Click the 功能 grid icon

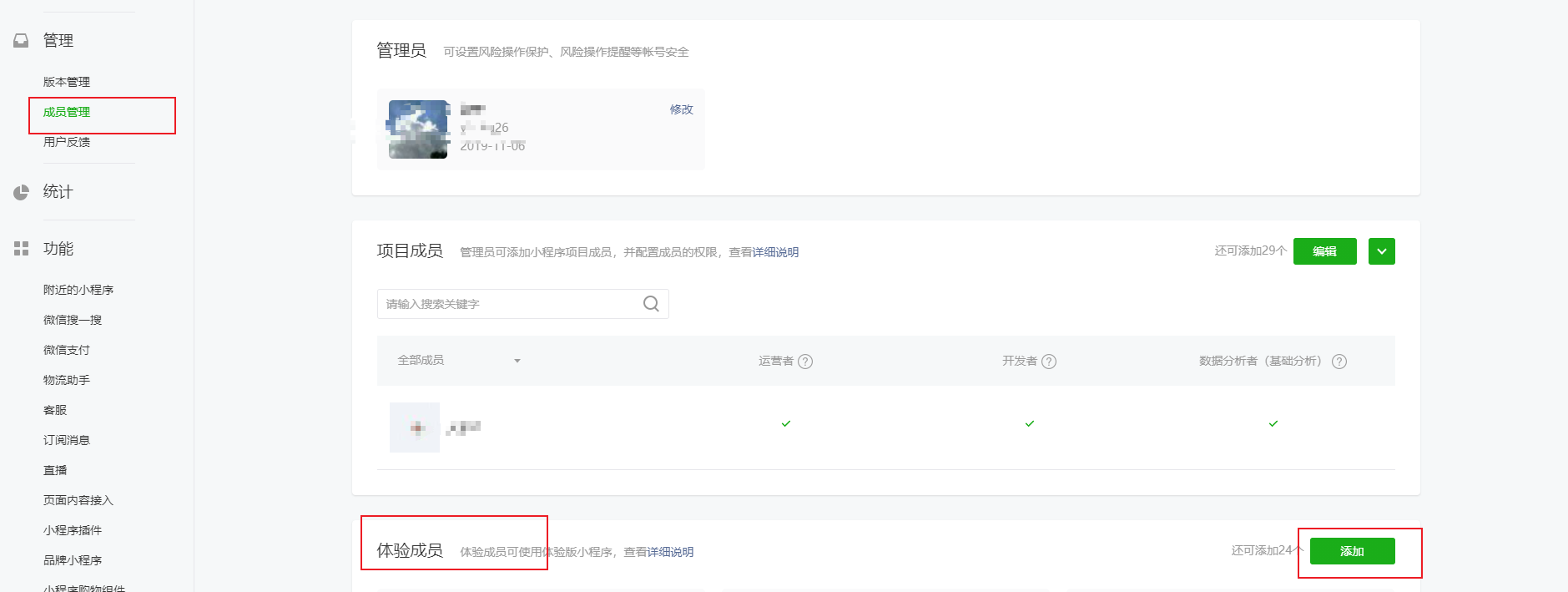pyautogui.click(x=21, y=248)
